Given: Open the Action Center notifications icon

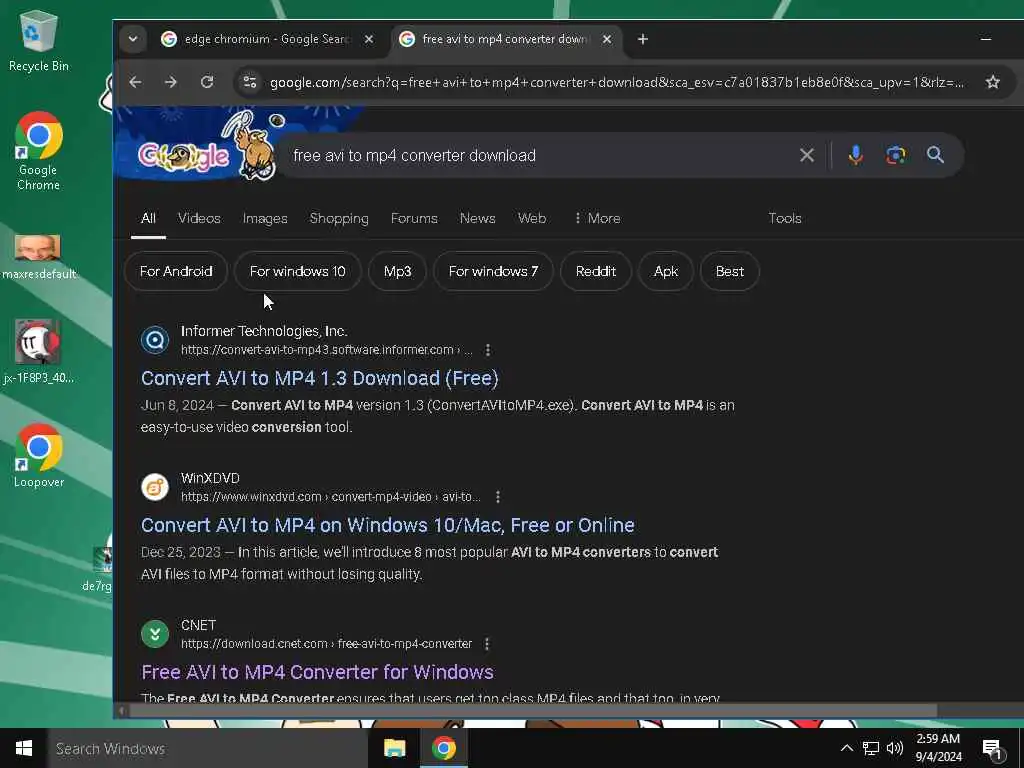Looking at the screenshot, I should (x=992, y=749).
